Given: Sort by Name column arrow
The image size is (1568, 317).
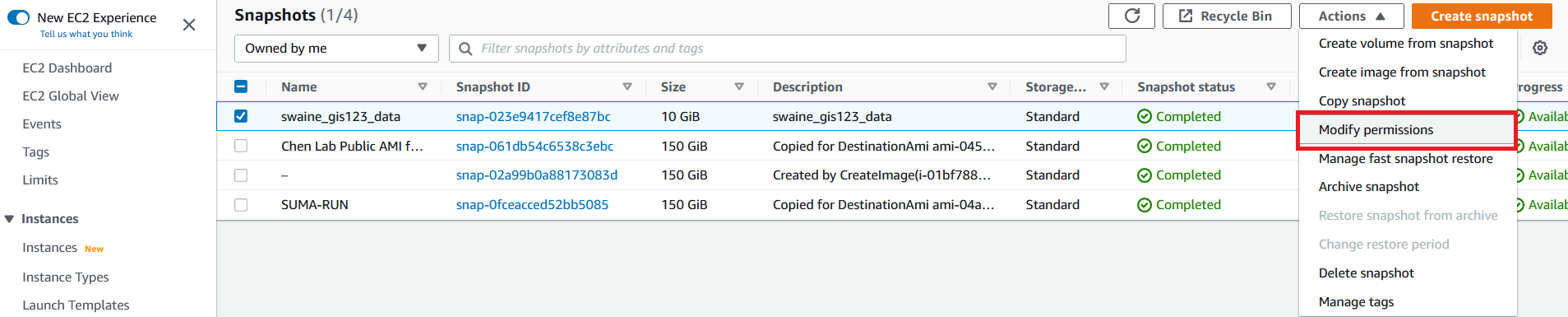Looking at the screenshot, I should tap(423, 86).
